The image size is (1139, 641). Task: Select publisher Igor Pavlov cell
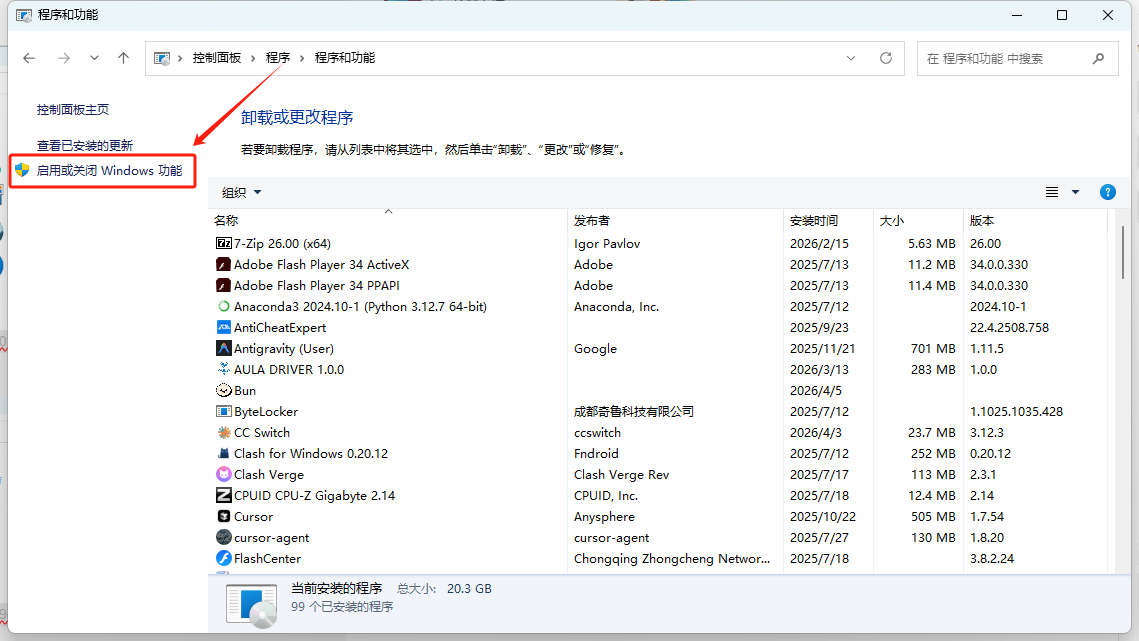(x=607, y=243)
